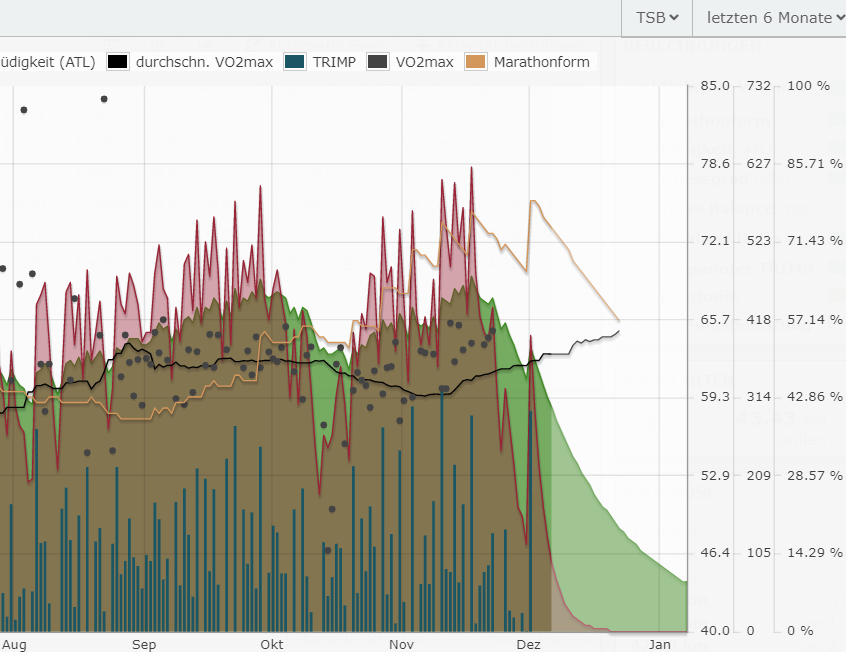
Task: Click the teal TRIMP color swatch
Action: coord(295,62)
